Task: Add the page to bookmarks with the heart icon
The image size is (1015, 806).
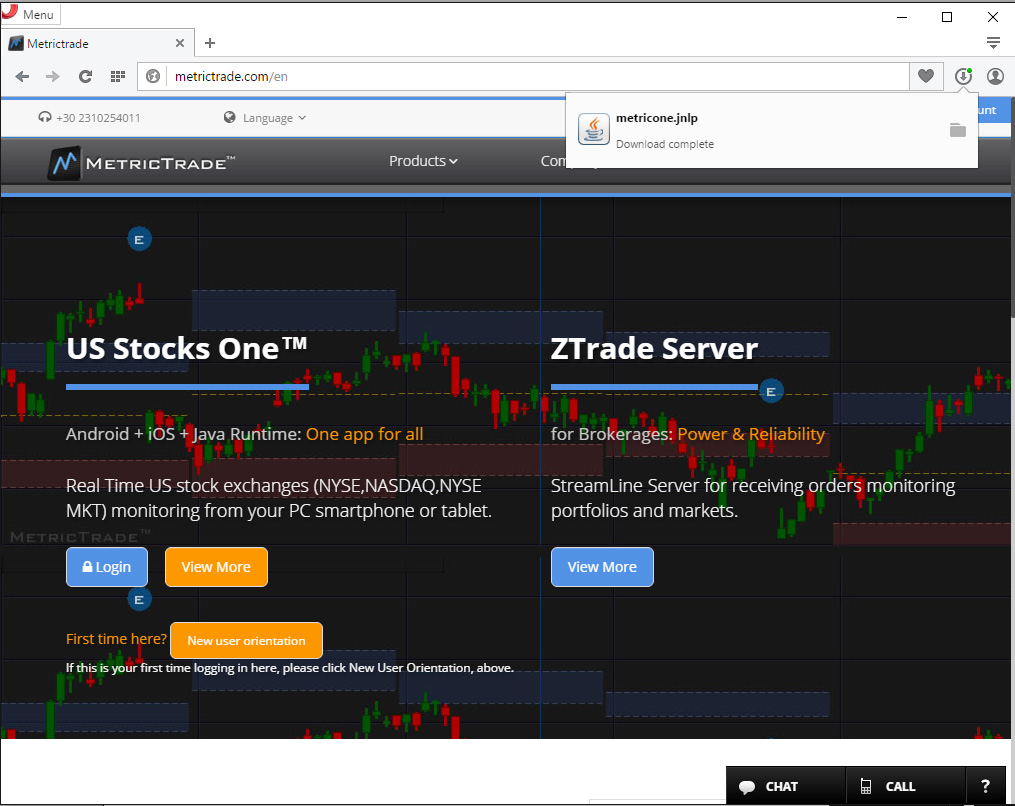Action: (x=926, y=76)
